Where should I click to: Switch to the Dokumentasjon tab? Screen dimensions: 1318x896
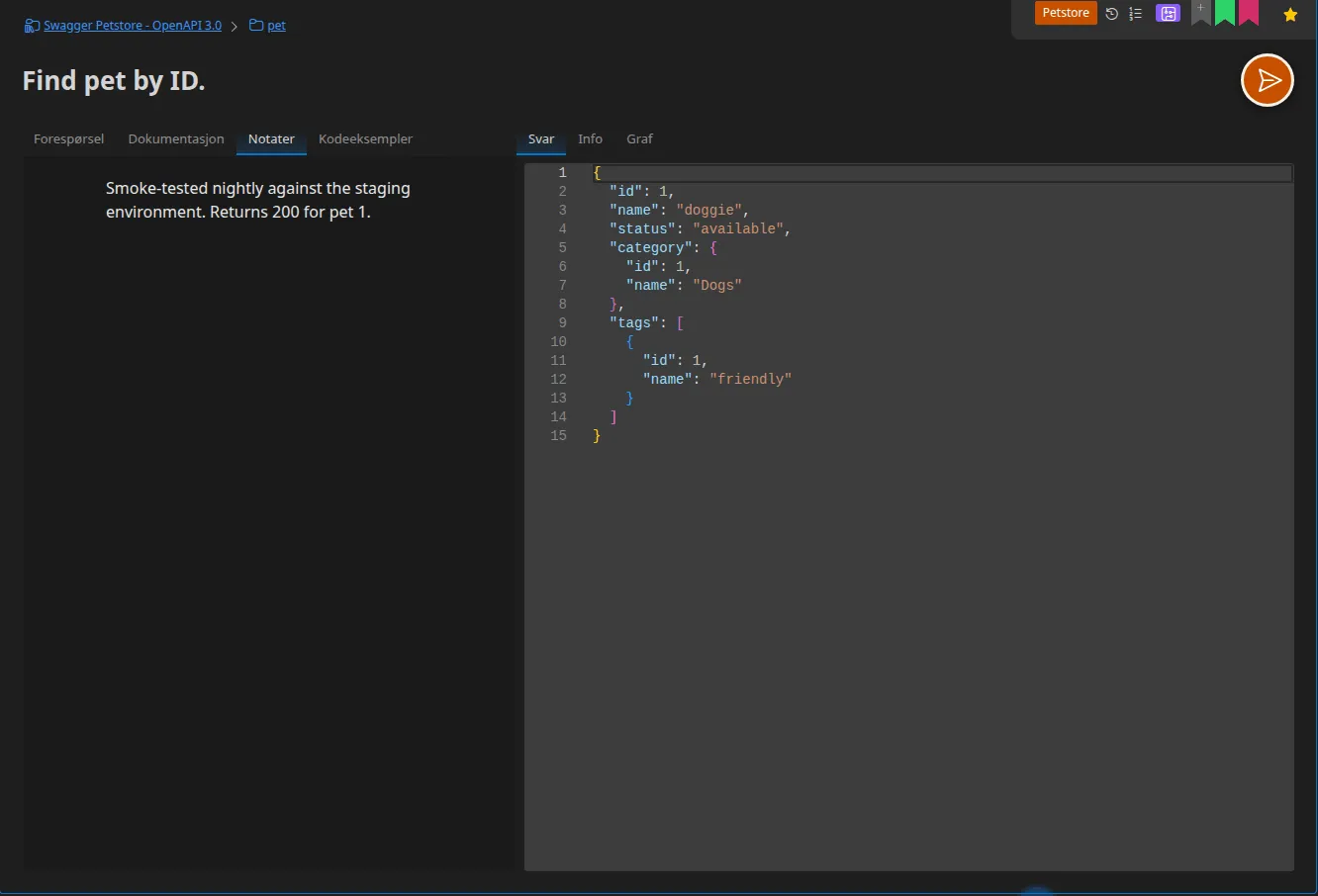click(176, 139)
